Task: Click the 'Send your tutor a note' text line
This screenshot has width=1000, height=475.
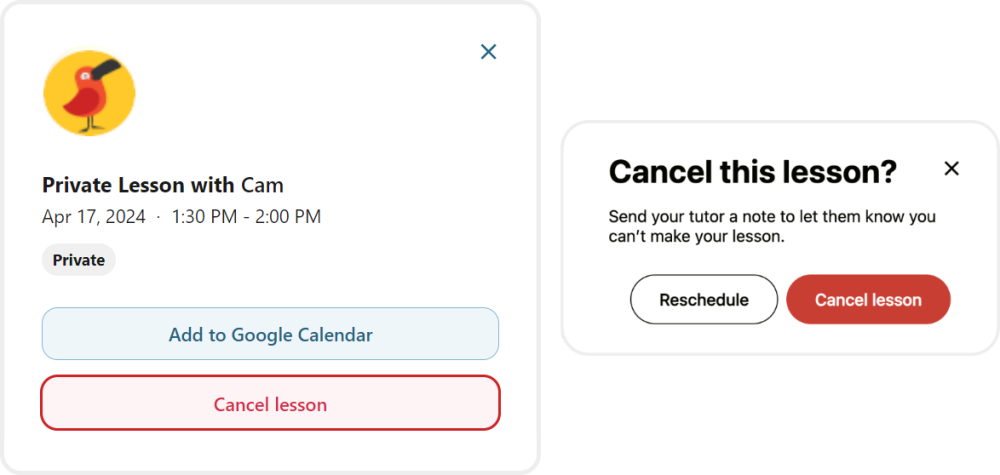Action: 771,216
